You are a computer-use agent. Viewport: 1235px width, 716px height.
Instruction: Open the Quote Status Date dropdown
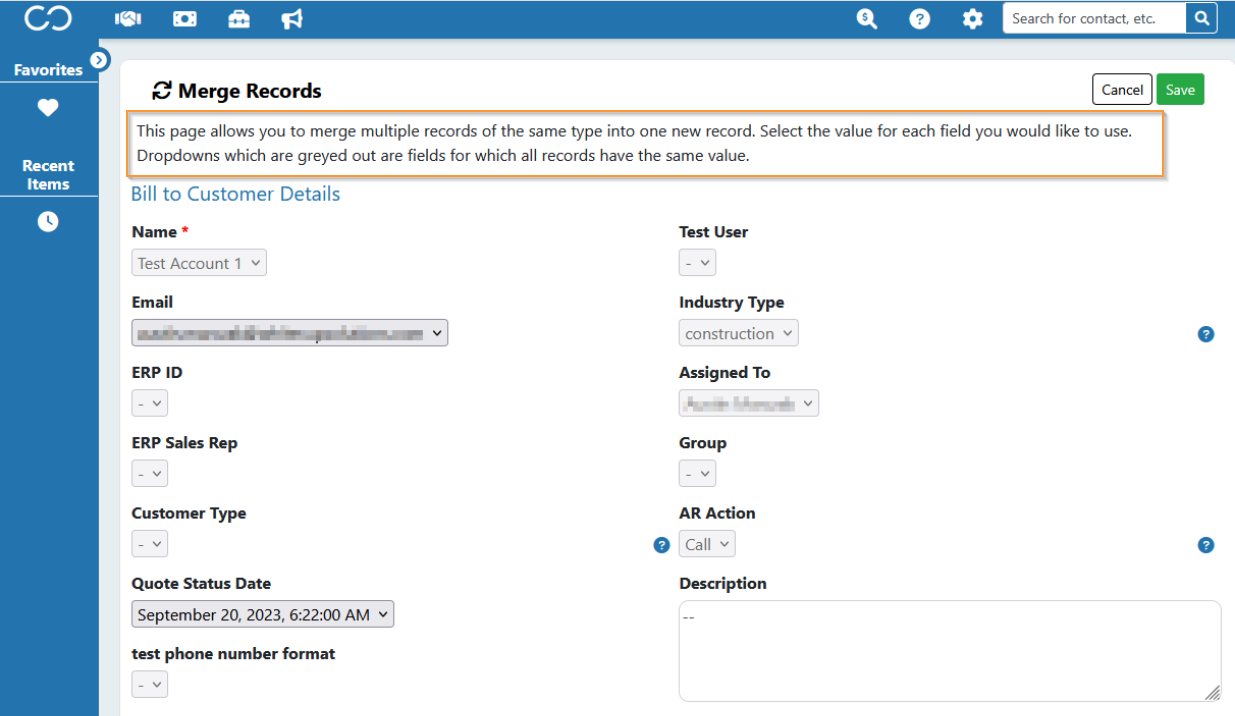(263, 614)
